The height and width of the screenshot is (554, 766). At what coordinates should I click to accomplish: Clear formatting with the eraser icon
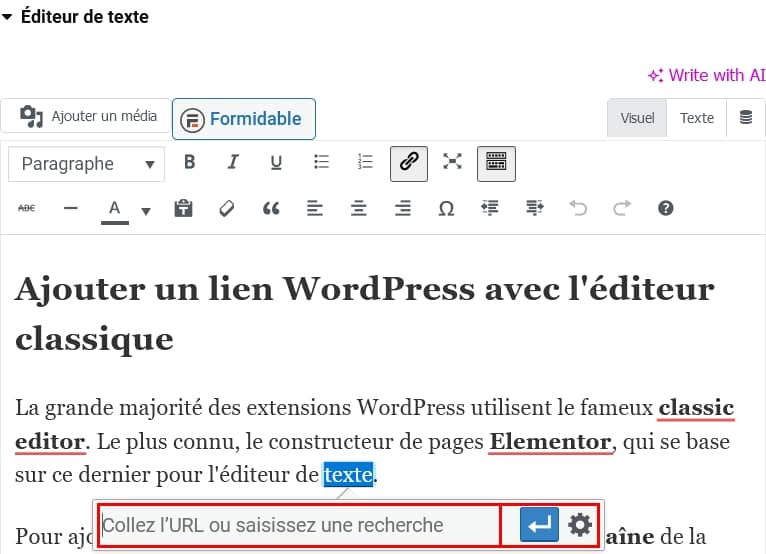point(227,208)
